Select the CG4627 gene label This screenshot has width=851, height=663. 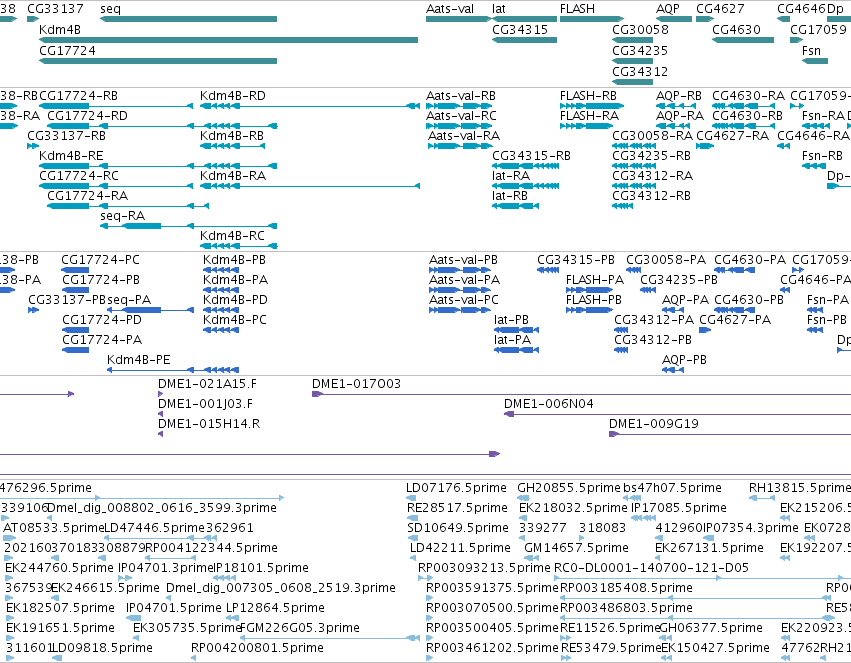click(720, 9)
